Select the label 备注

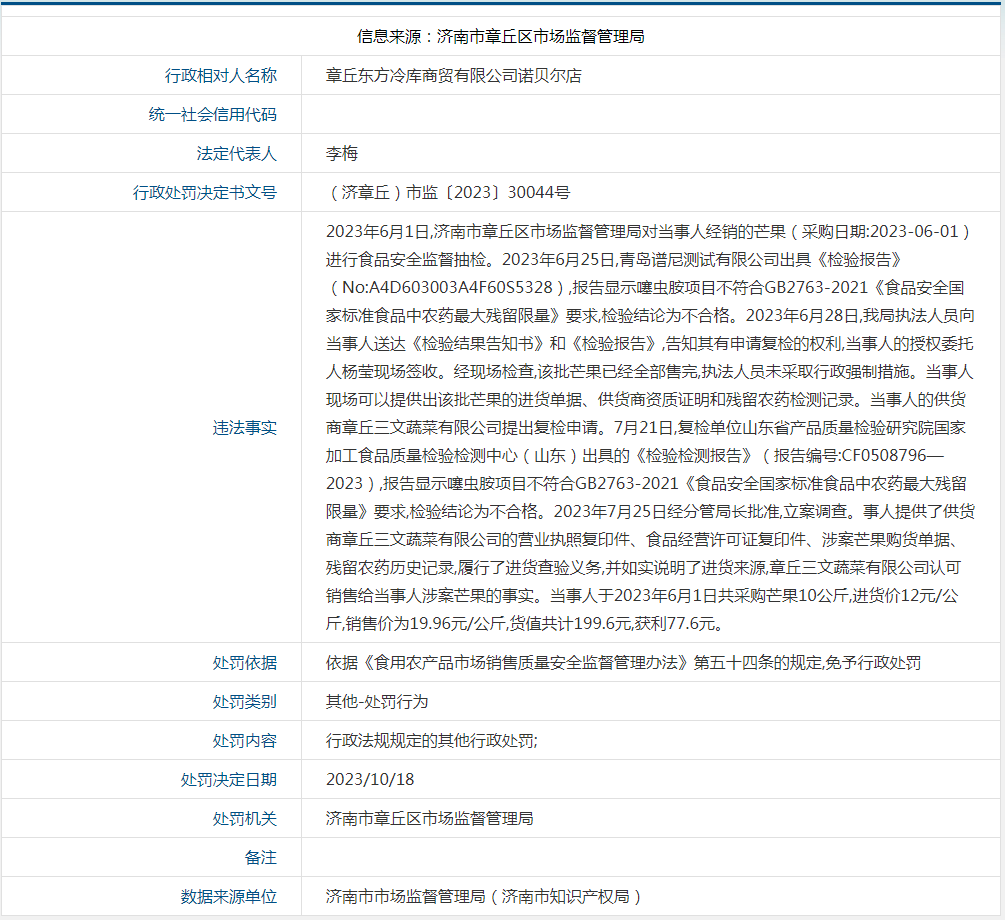click(261, 858)
